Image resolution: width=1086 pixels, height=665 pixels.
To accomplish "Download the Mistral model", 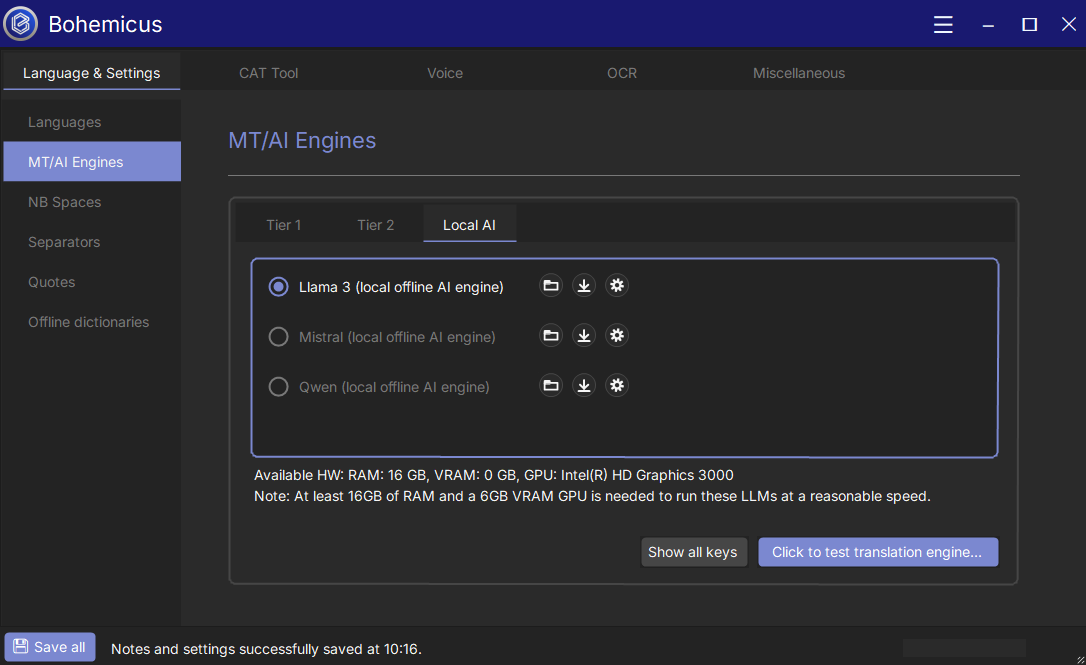I will tap(584, 335).
